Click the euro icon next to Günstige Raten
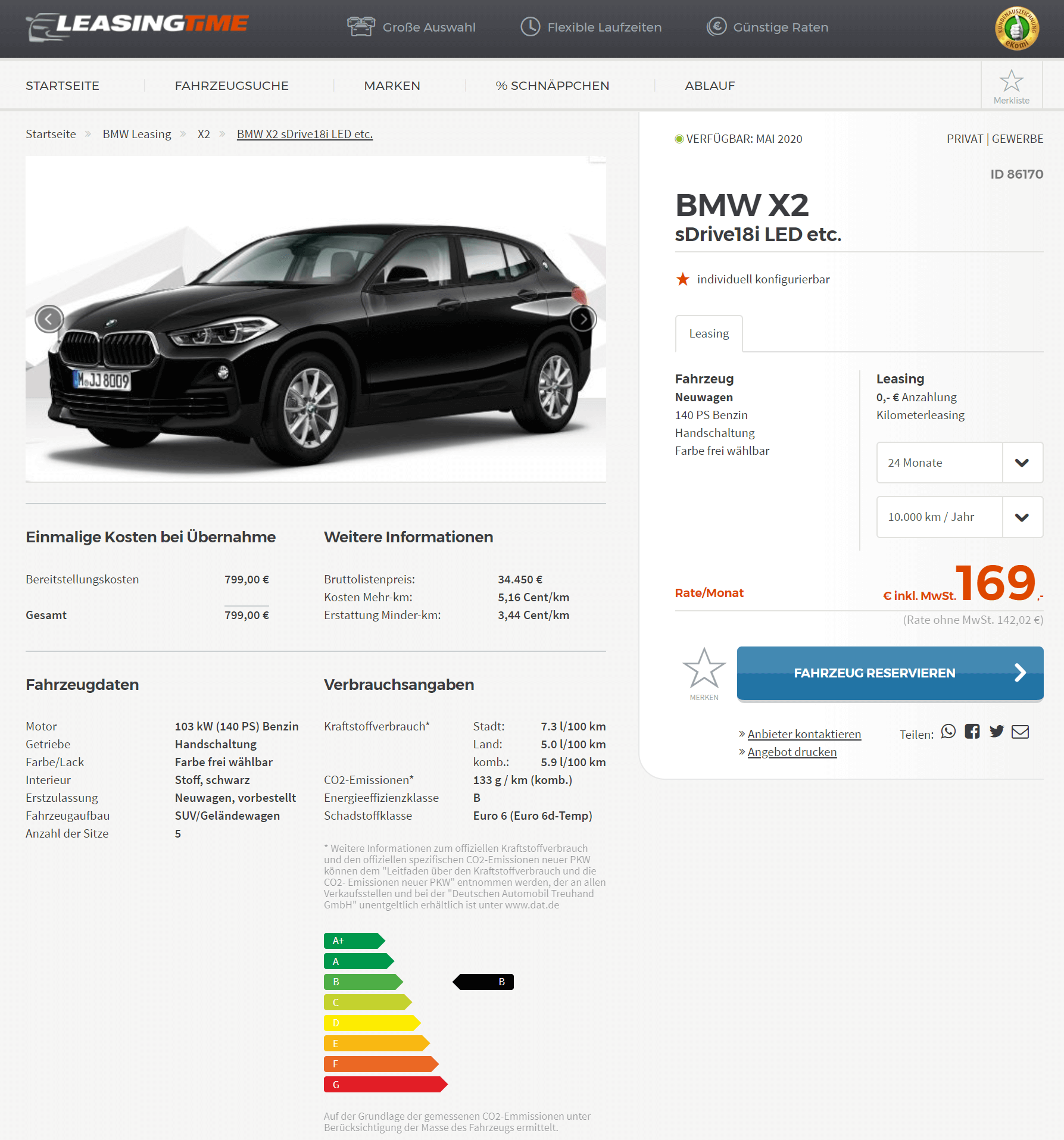This screenshot has height=1140, width=1064. pos(717,27)
